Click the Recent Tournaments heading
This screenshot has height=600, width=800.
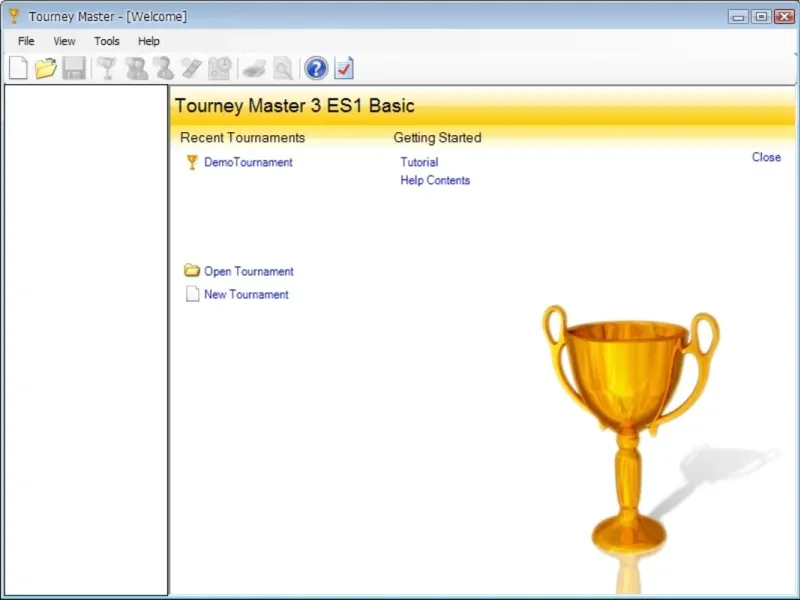(x=242, y=138)
